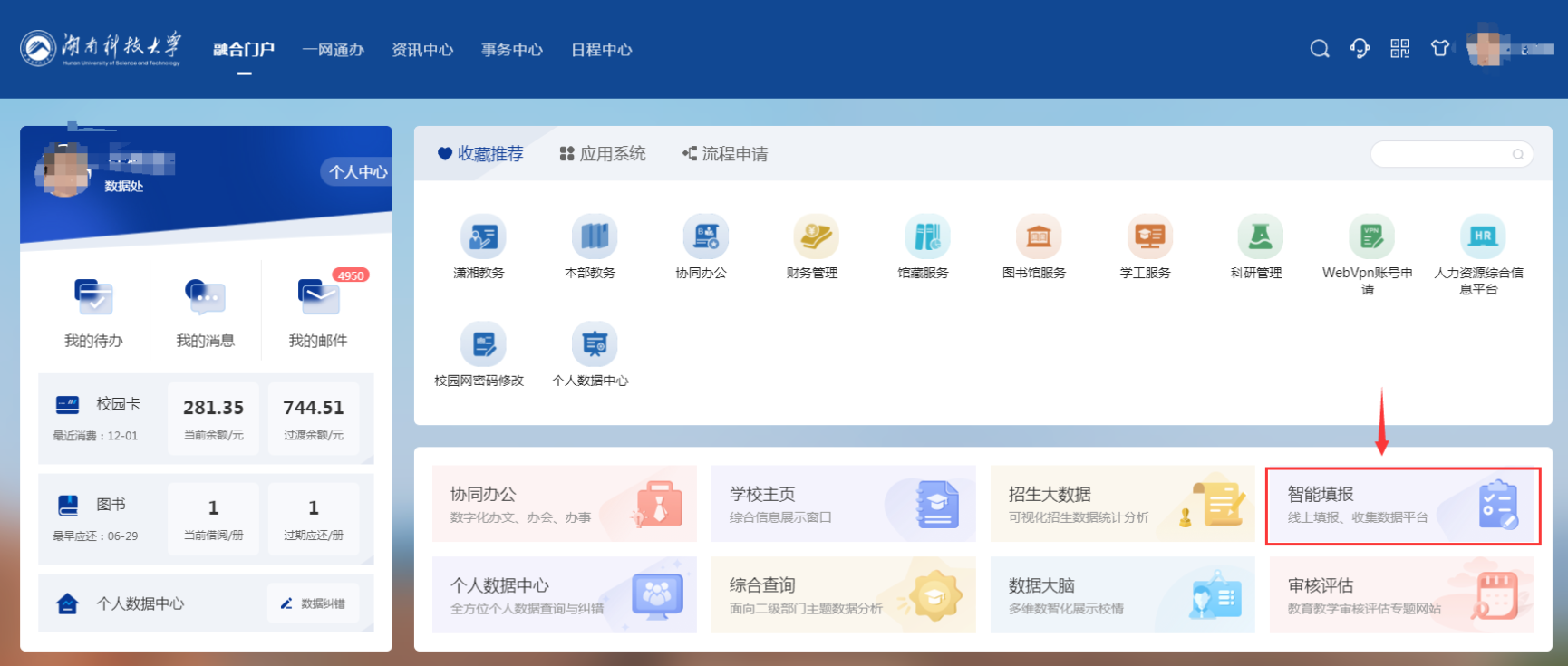Open the 一网通办 menu item
Viewport: 1568px width, 666px height.
click(334, 50)
